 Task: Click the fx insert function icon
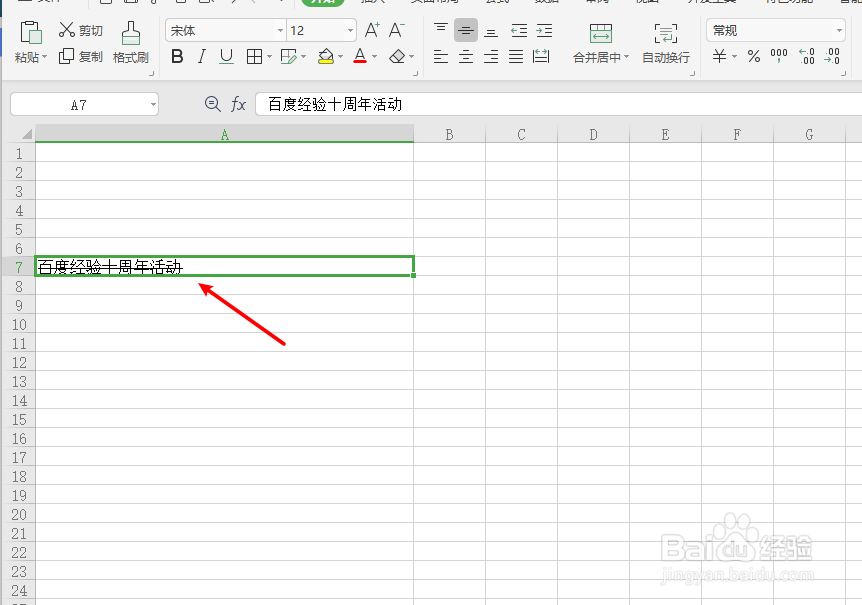point(238,103)
